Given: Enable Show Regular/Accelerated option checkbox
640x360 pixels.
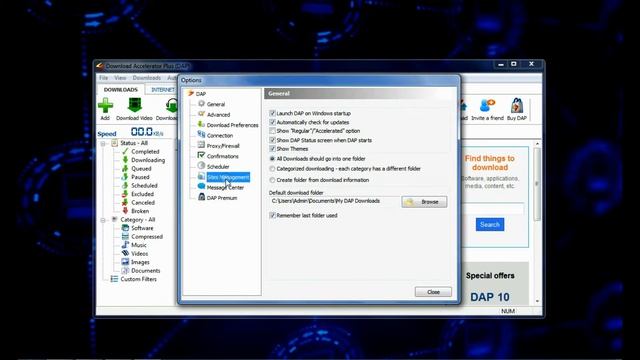Looking at the screenshot, I should click(x=272, y=131).
